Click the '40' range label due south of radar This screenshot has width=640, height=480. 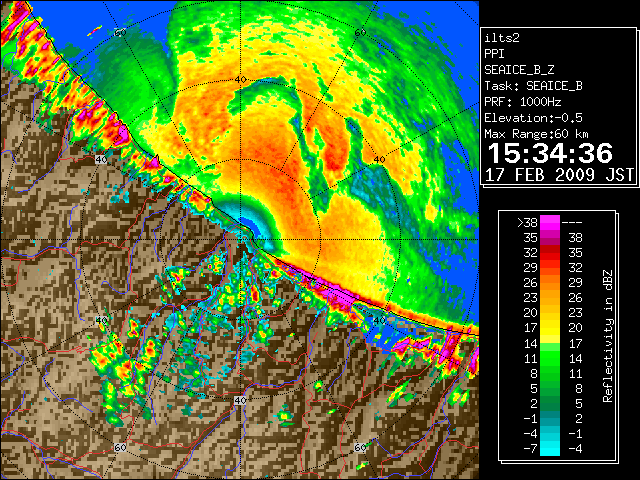coord(240,400)
